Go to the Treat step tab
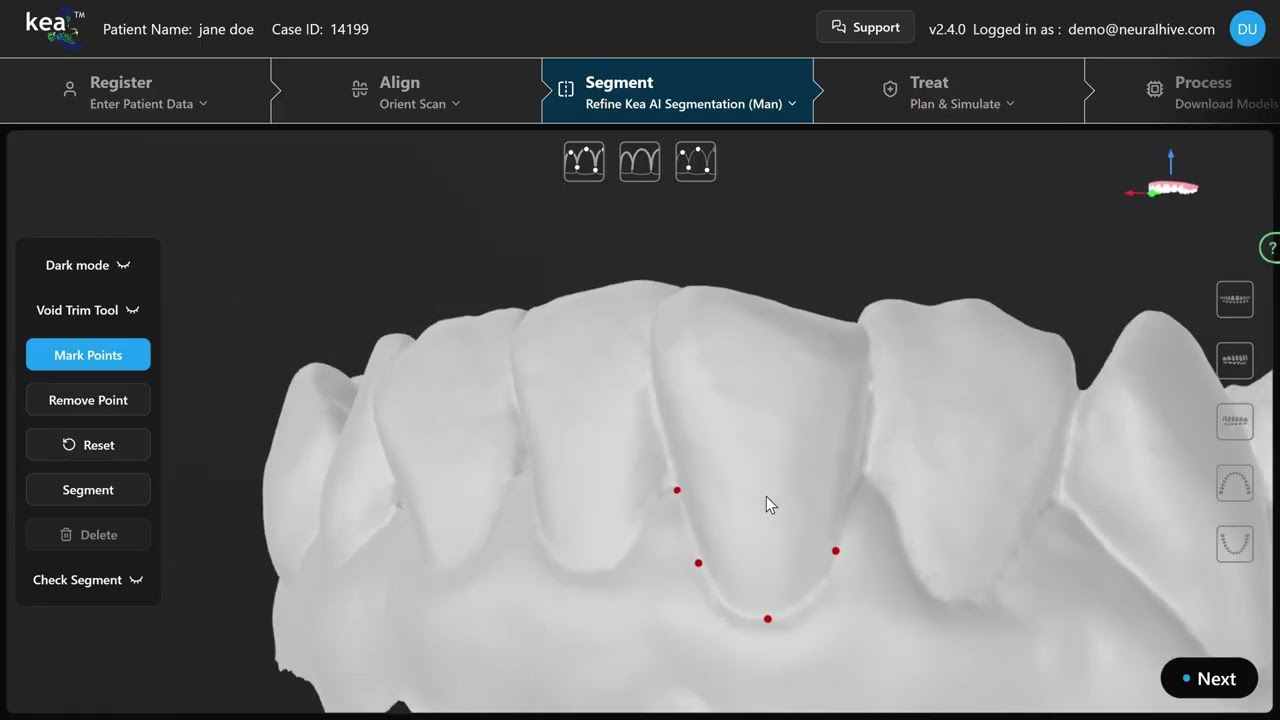The width and height of the screenshot is (1280, 720). [948, 91]
